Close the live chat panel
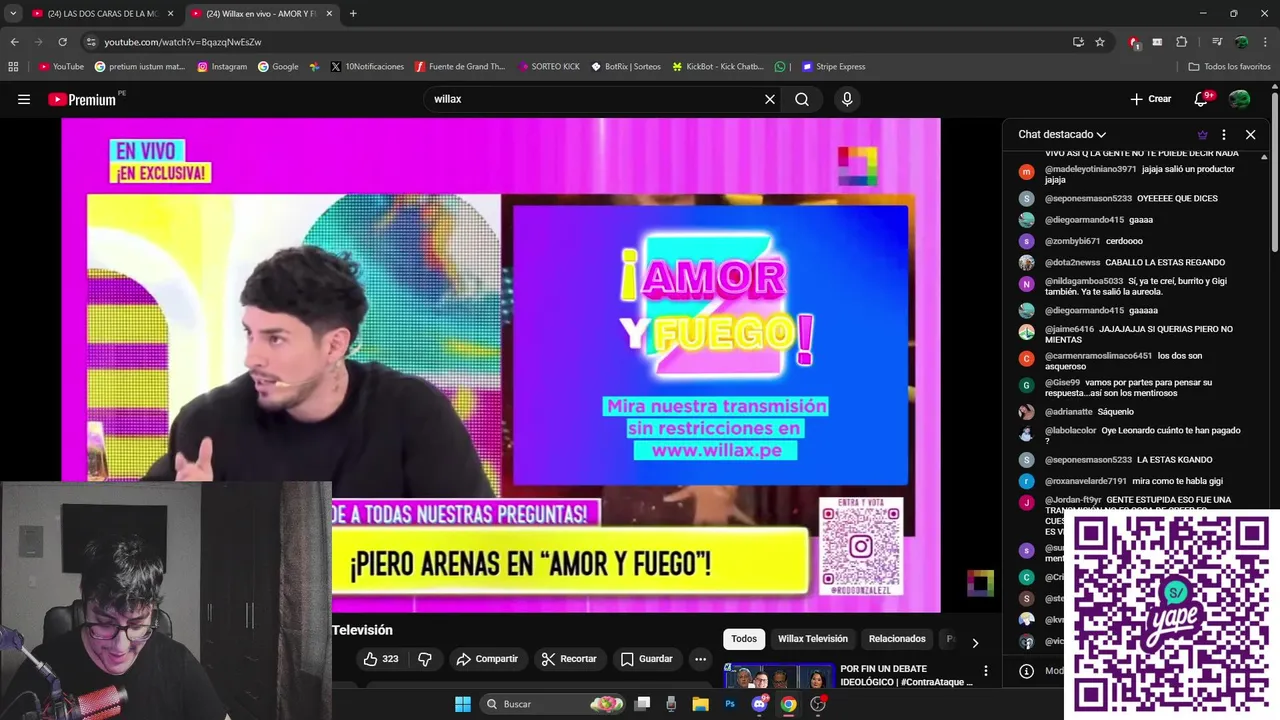This screenshot has height=720, width=1280. 1250,134
